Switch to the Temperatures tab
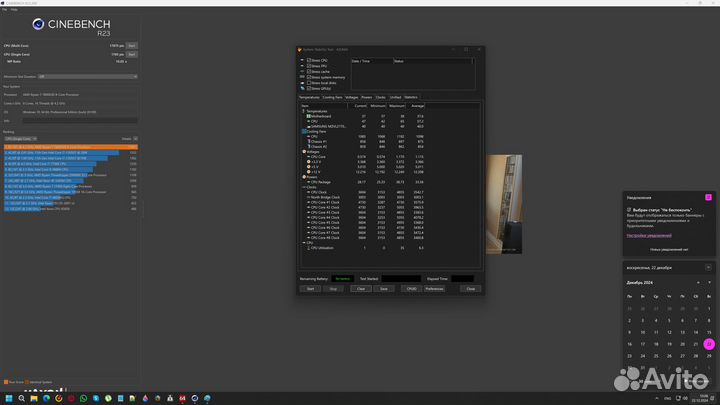The height and width of the screenshot is (405, 720). pos(309,97)
